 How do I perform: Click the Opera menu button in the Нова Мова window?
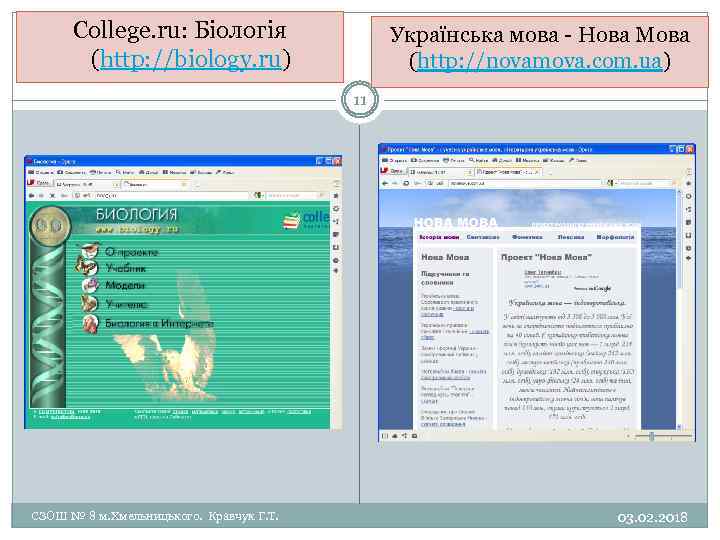click(392, 171)
